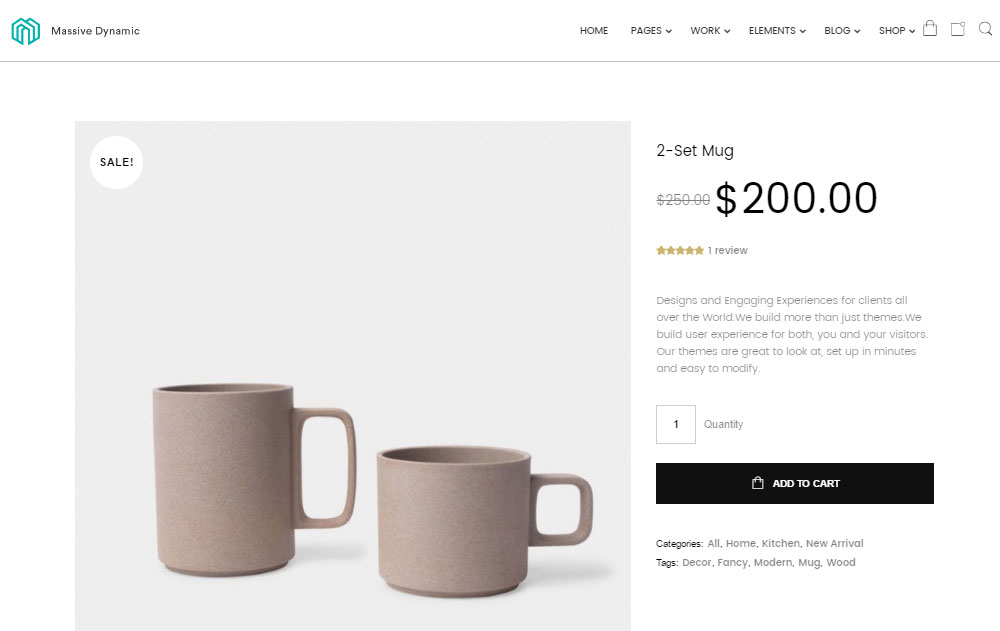
Task: Expand the Work dropdown menu
Action: 710,31
